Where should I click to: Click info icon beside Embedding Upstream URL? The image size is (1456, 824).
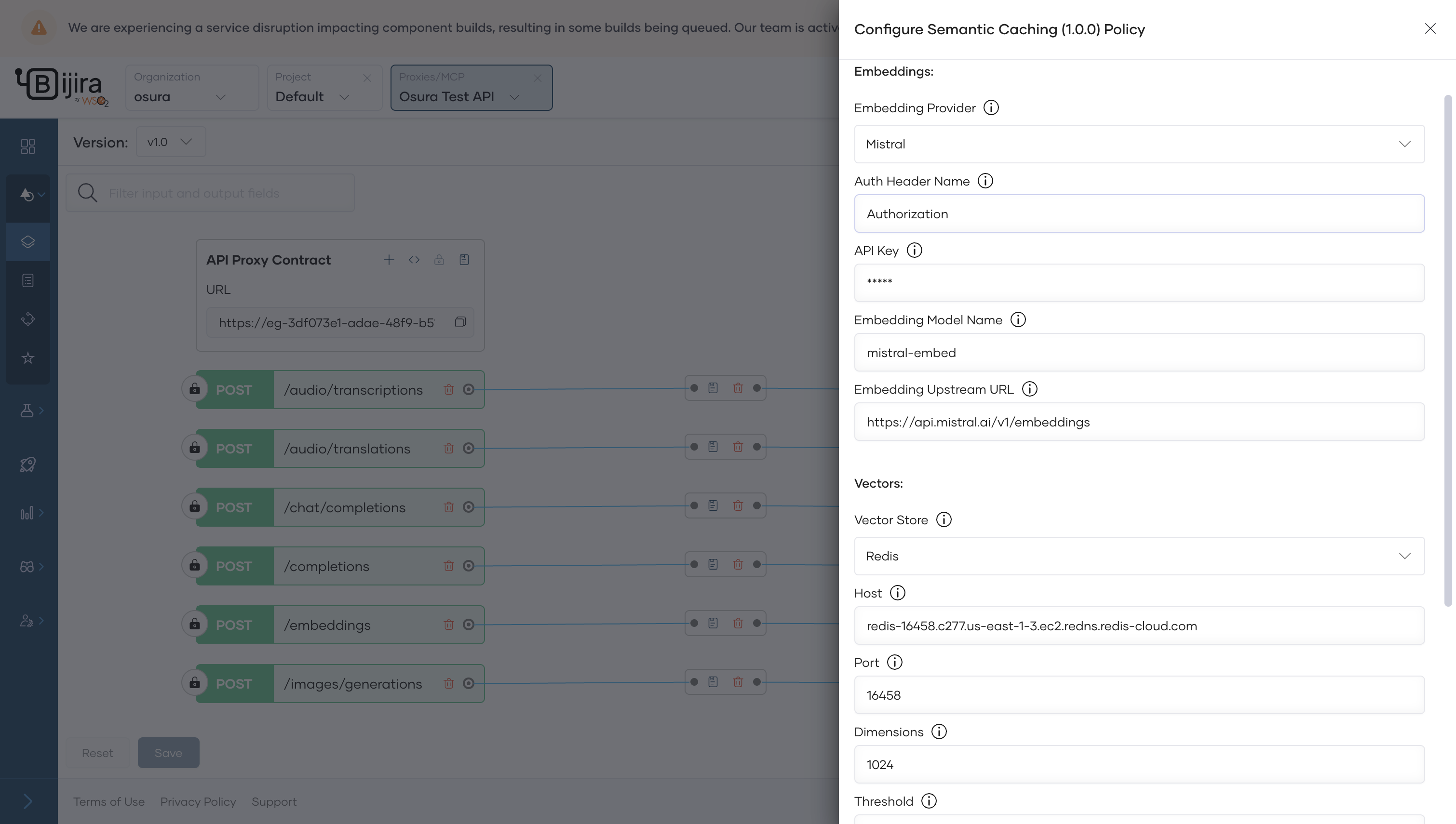coord(1029,389)
